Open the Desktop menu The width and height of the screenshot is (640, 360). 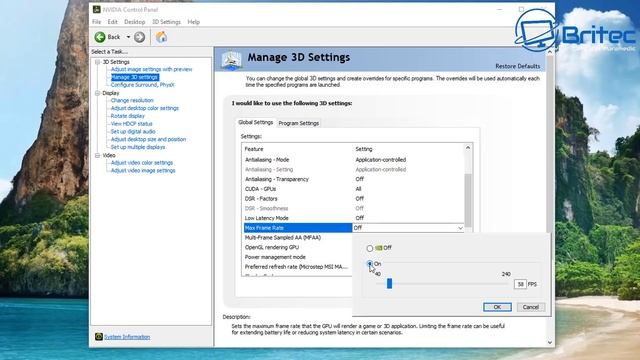[x=135, y=22]
